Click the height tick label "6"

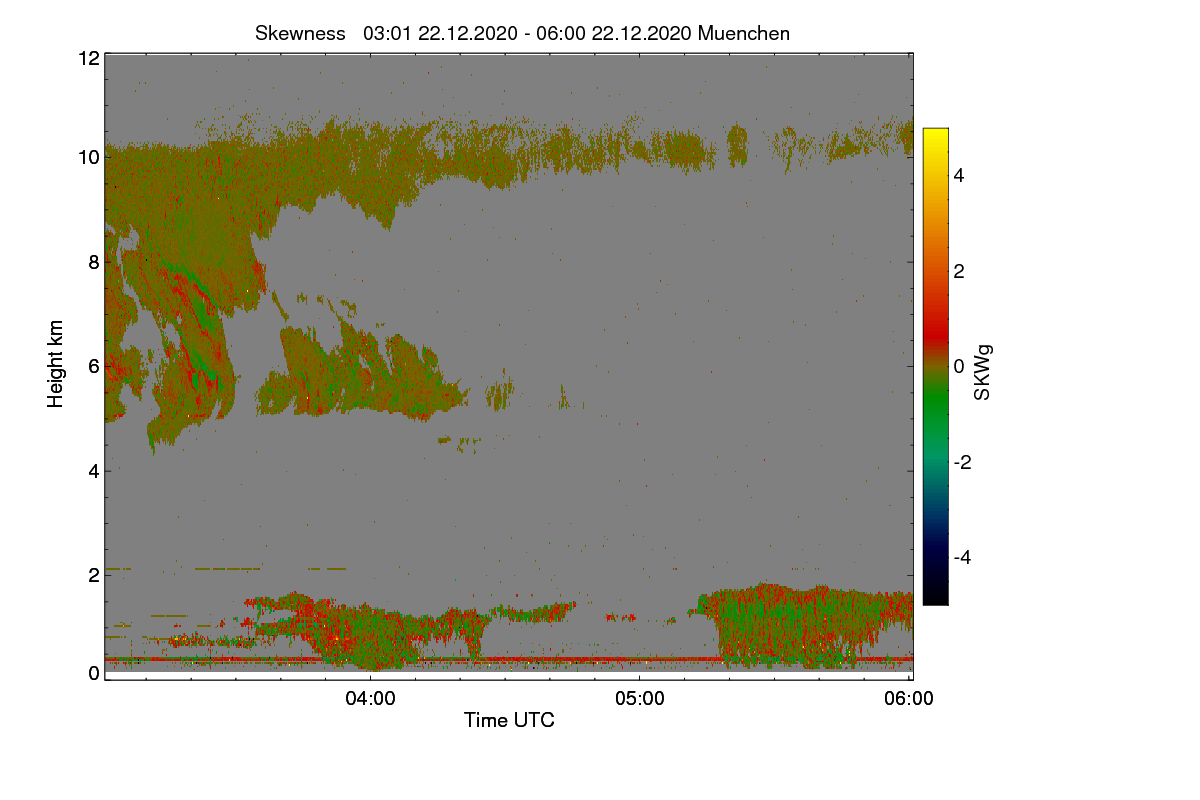point(94,366)
